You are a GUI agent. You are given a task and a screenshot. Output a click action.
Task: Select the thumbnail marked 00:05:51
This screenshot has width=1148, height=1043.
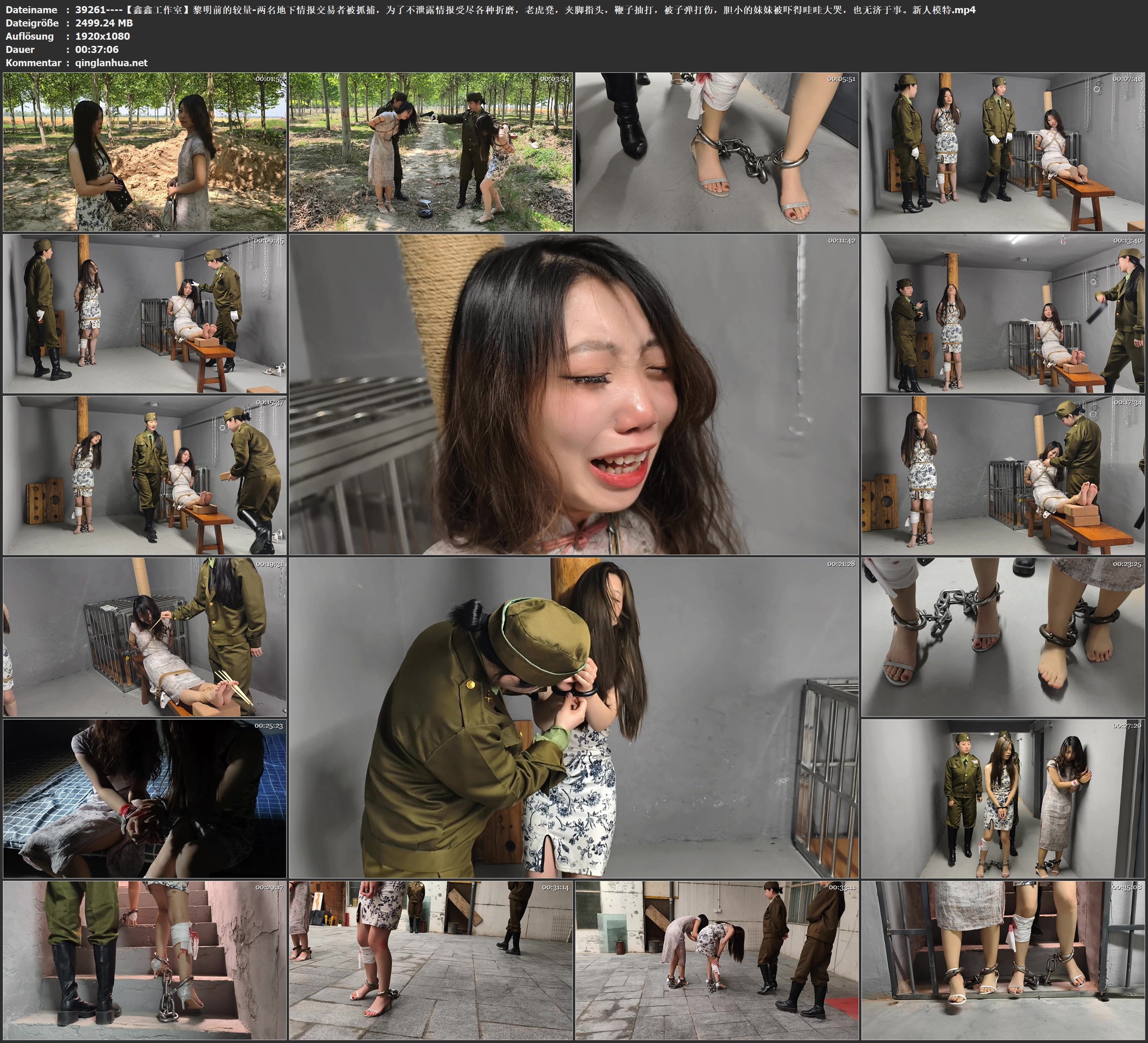click(717, 151)
